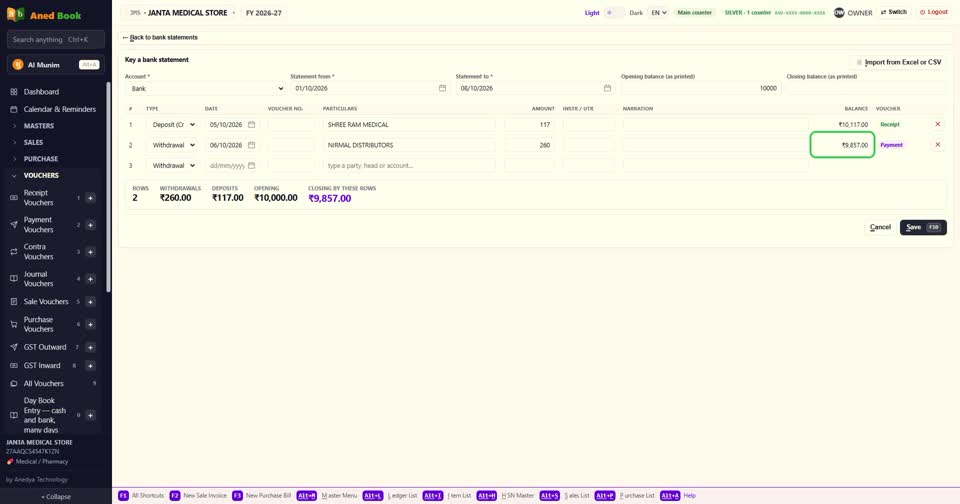Add a new Payment Voucher with the plus icon

(90, 225)
